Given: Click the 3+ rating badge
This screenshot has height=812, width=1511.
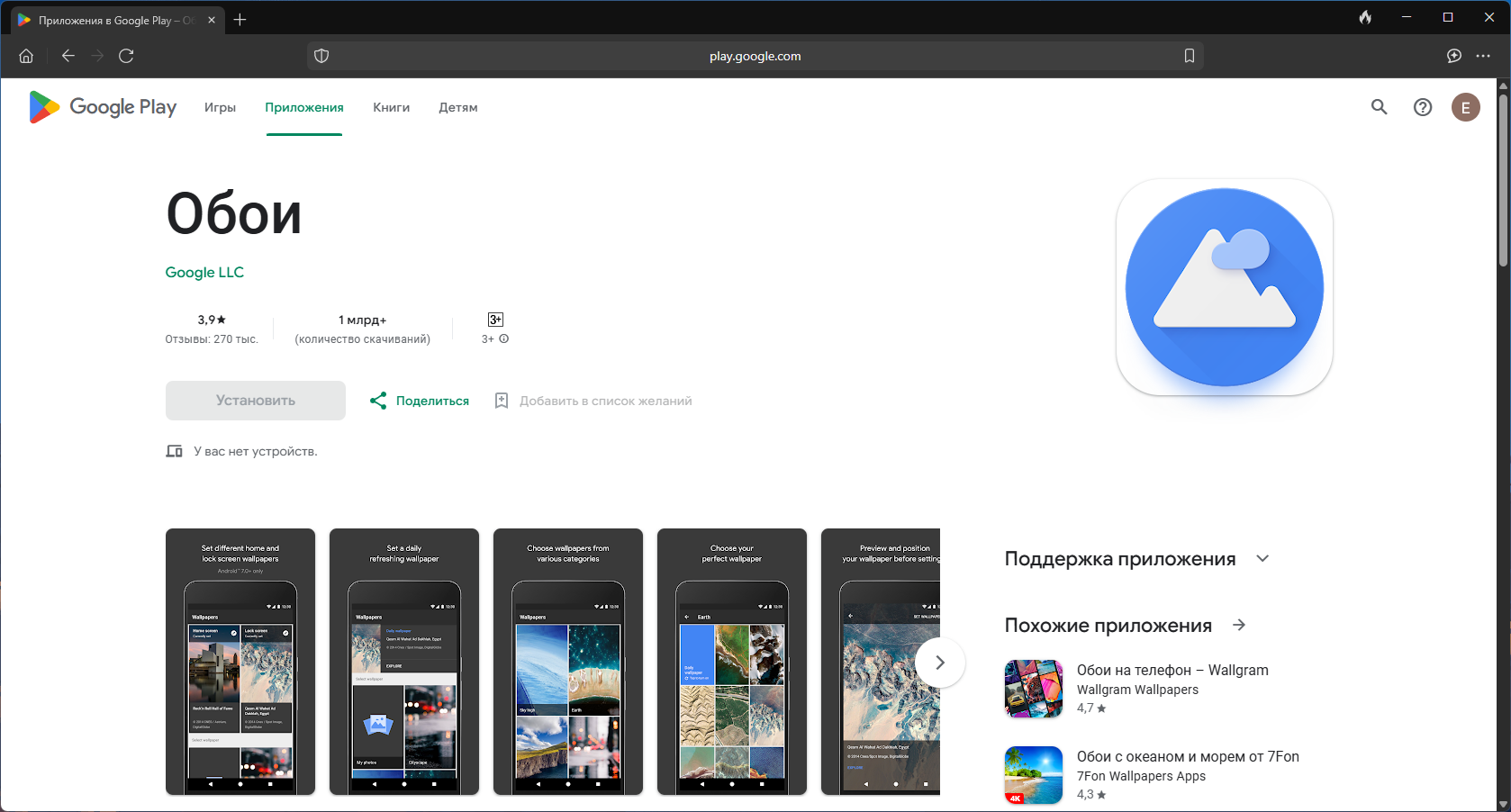Looking at the screenshot, I should tap(495, 320).
